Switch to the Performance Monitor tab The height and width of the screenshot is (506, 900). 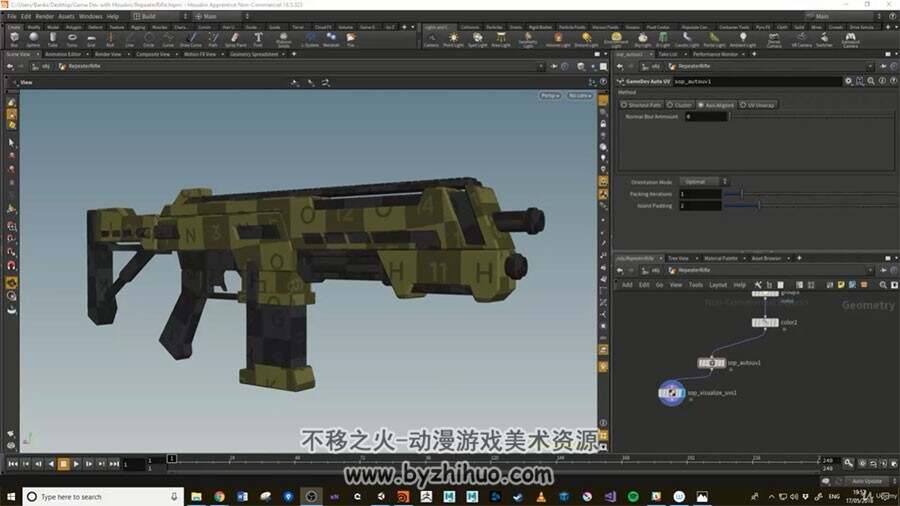tap(715, 54)
